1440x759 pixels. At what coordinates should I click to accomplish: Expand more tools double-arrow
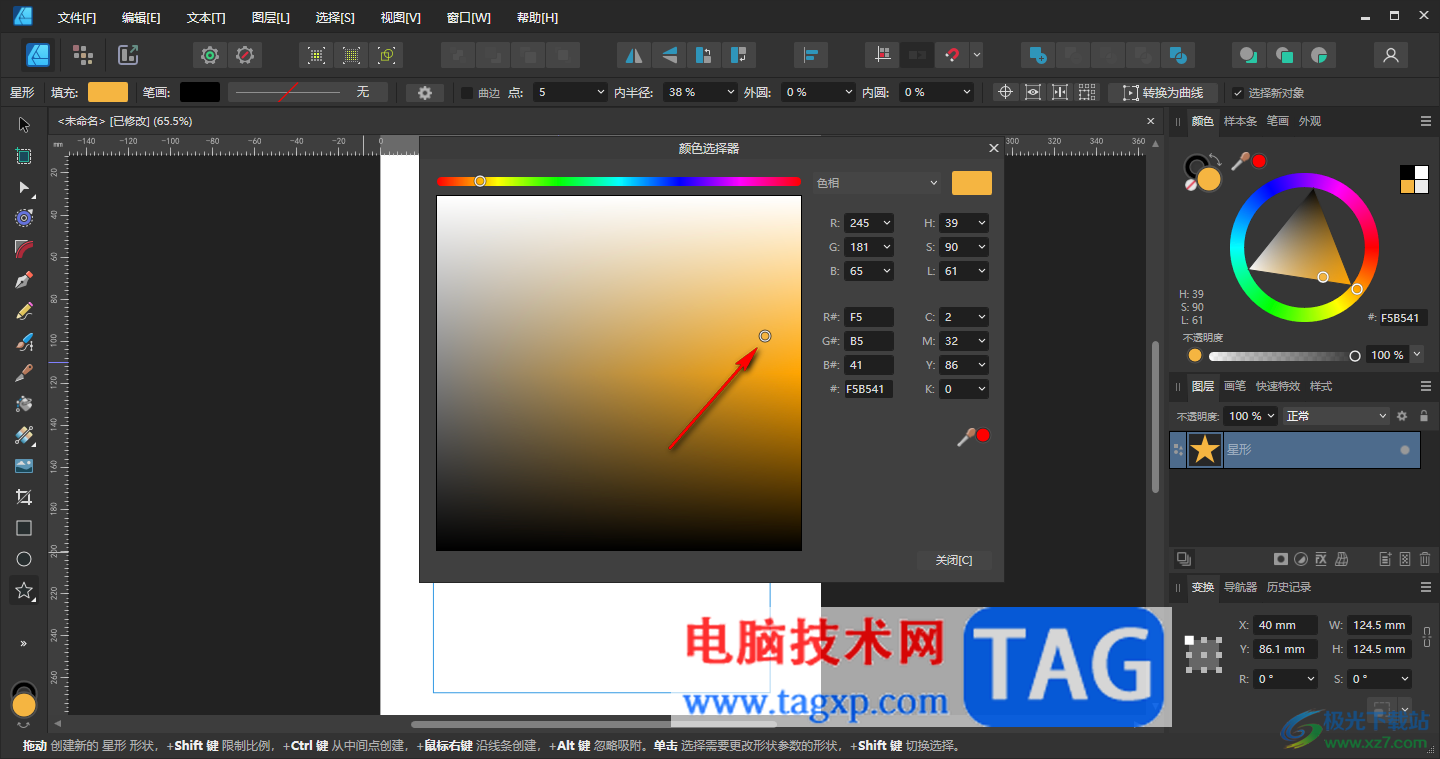[x=24, y=644]
